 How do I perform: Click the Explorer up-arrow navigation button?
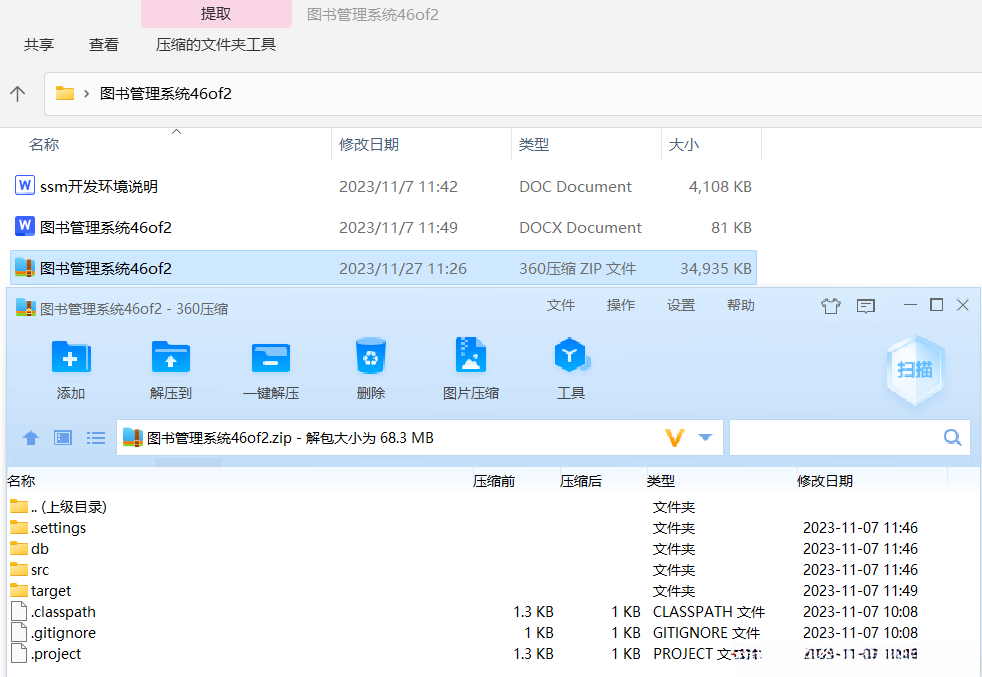[x=18, y=94]
